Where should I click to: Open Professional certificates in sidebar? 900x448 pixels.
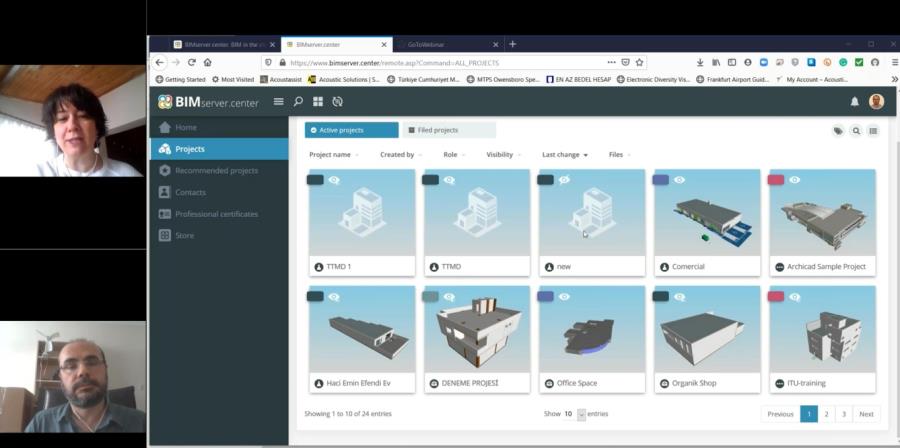[x=219, y=214]
